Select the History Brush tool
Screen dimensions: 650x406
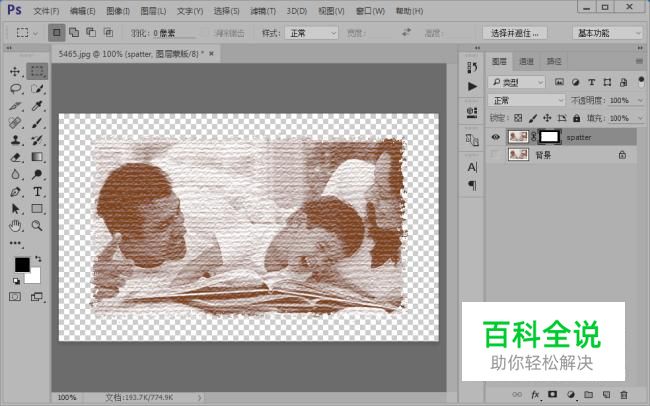(37, 140)
